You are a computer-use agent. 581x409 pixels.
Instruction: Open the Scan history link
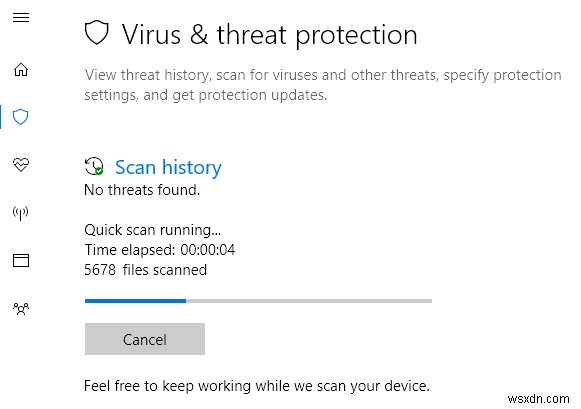pos(168,167)
